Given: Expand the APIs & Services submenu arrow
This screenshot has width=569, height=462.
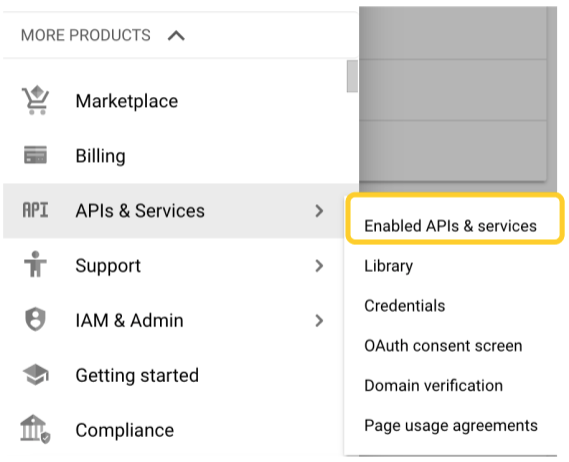Looking at the screenshot, I should (319, 211).
